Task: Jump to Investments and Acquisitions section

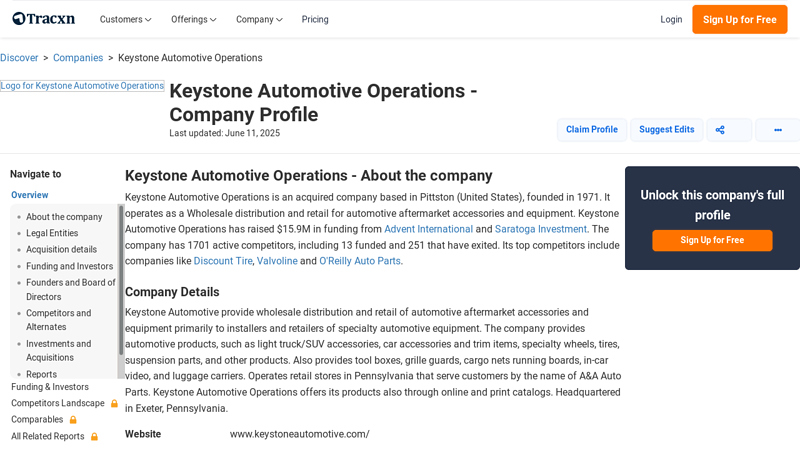Action: [x=59, y=351]
